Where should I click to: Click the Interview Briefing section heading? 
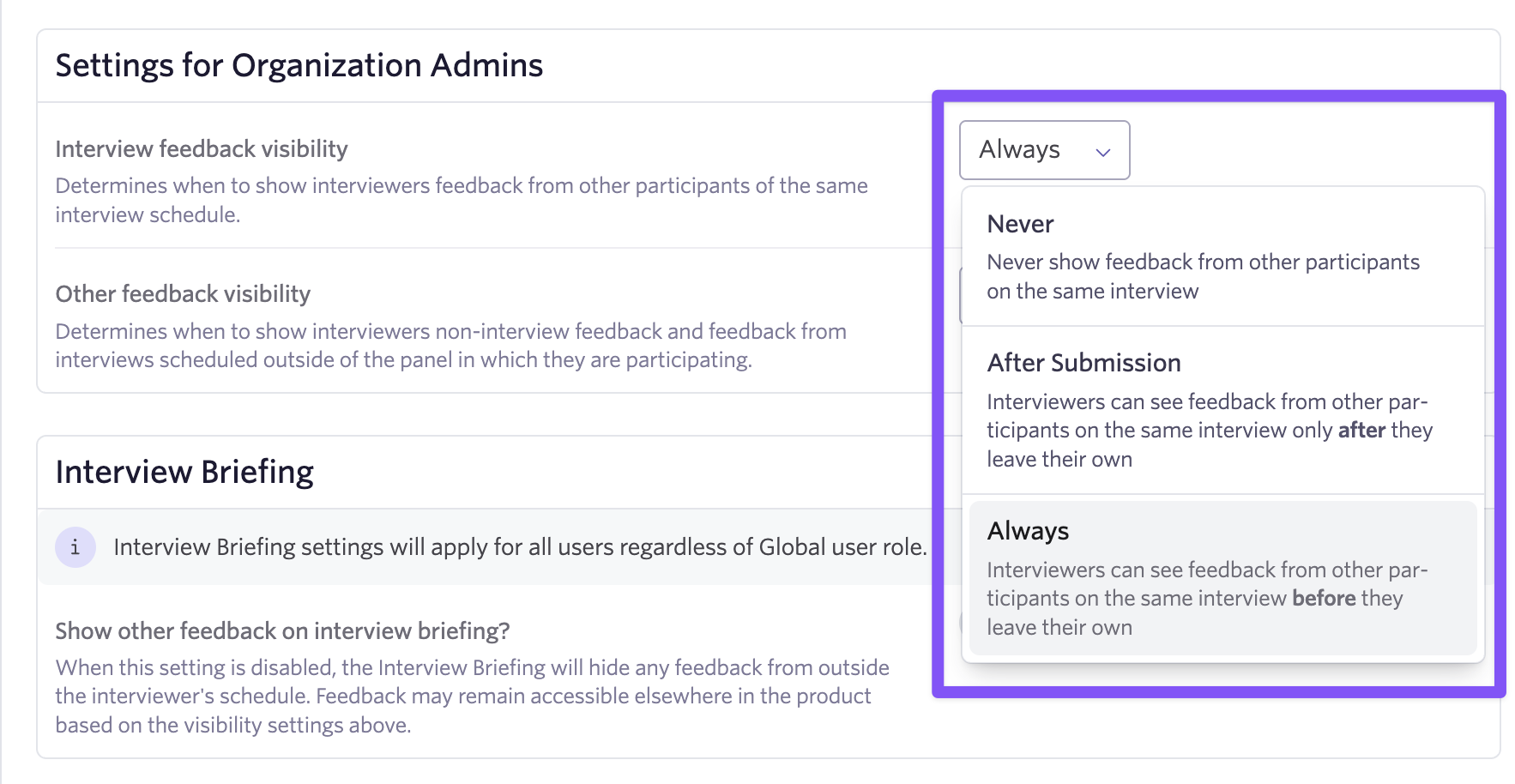(184, 472)
